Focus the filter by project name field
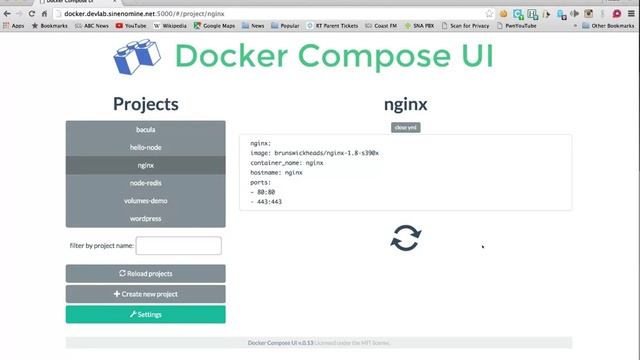This screenshot has height=360, width=640. tap(179, 246)
